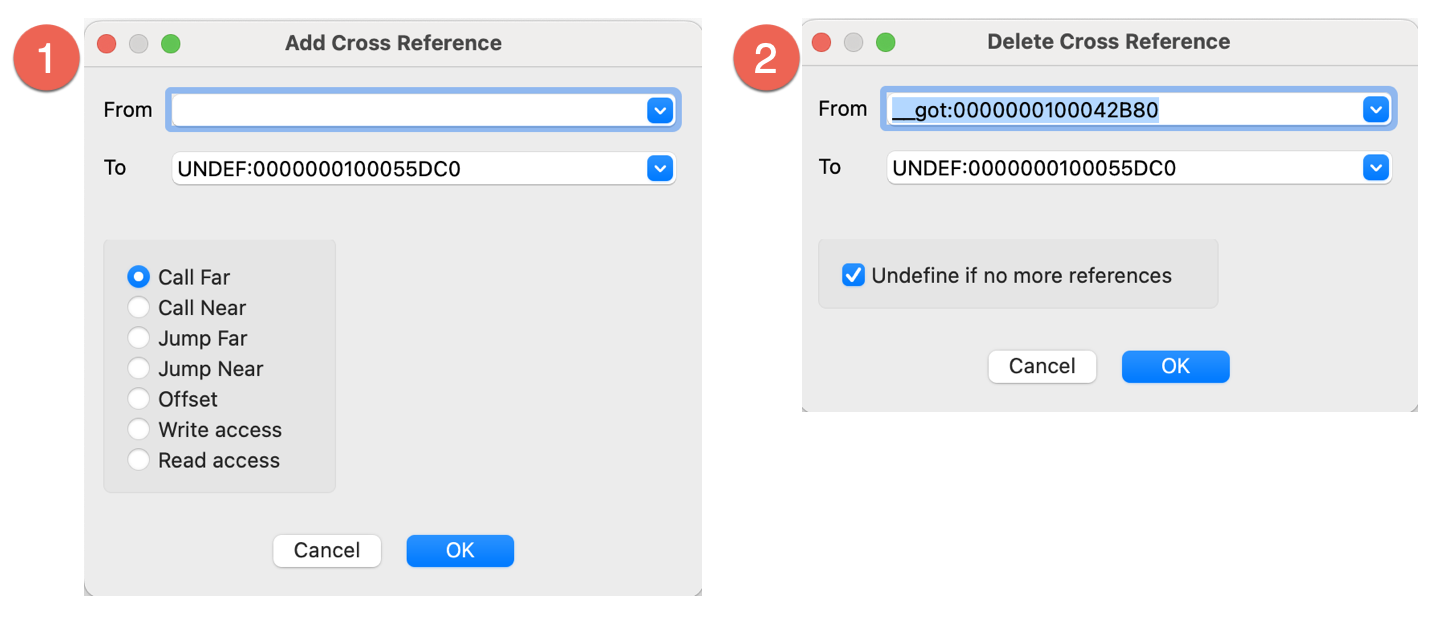
Task: Uncheck 'Undefine if no more references'
Action: (853, 274)
